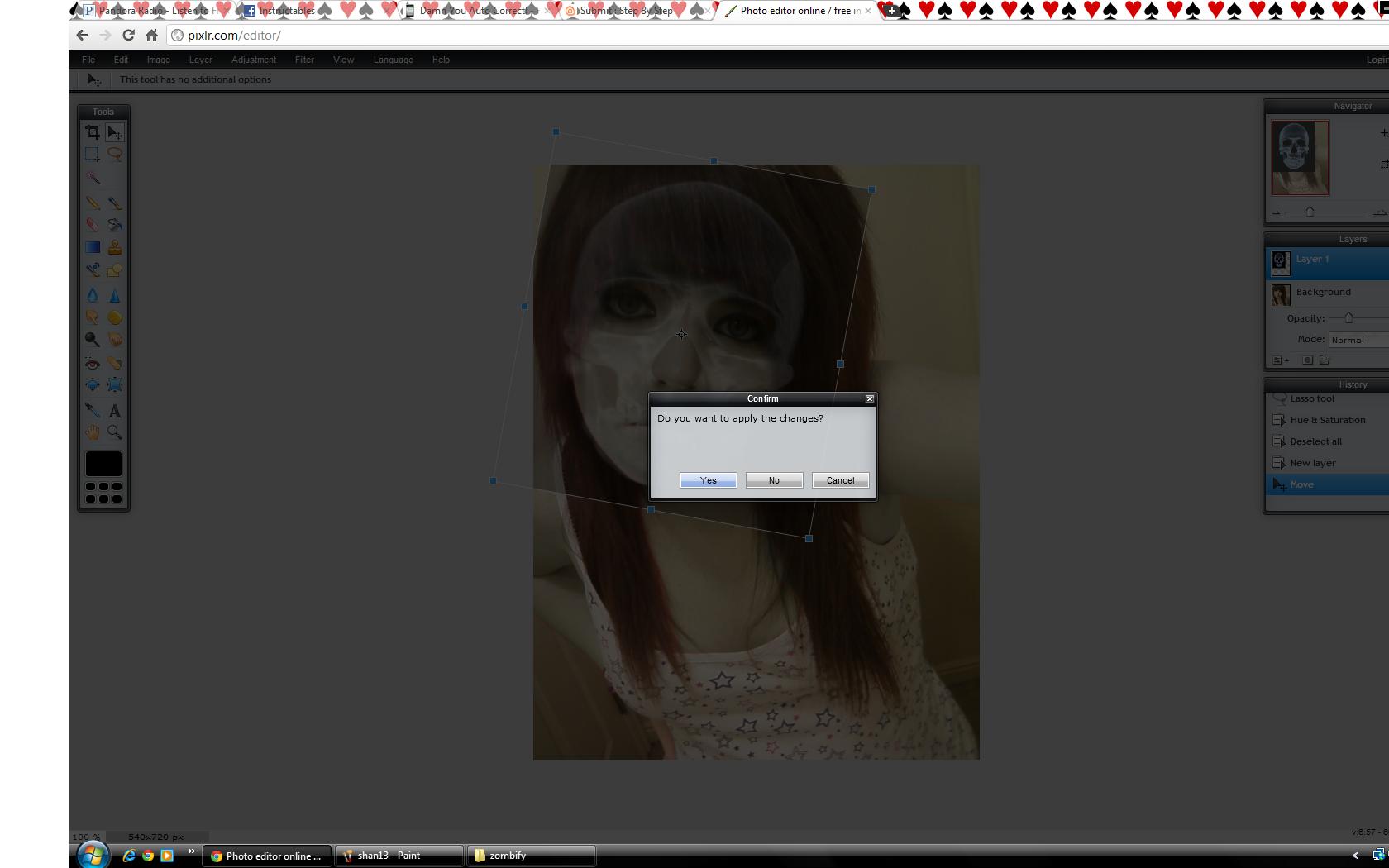The width and height of the screenshot is (1389, 868).
Task: Select the Pinch tool
Action: tap(115, 385)
